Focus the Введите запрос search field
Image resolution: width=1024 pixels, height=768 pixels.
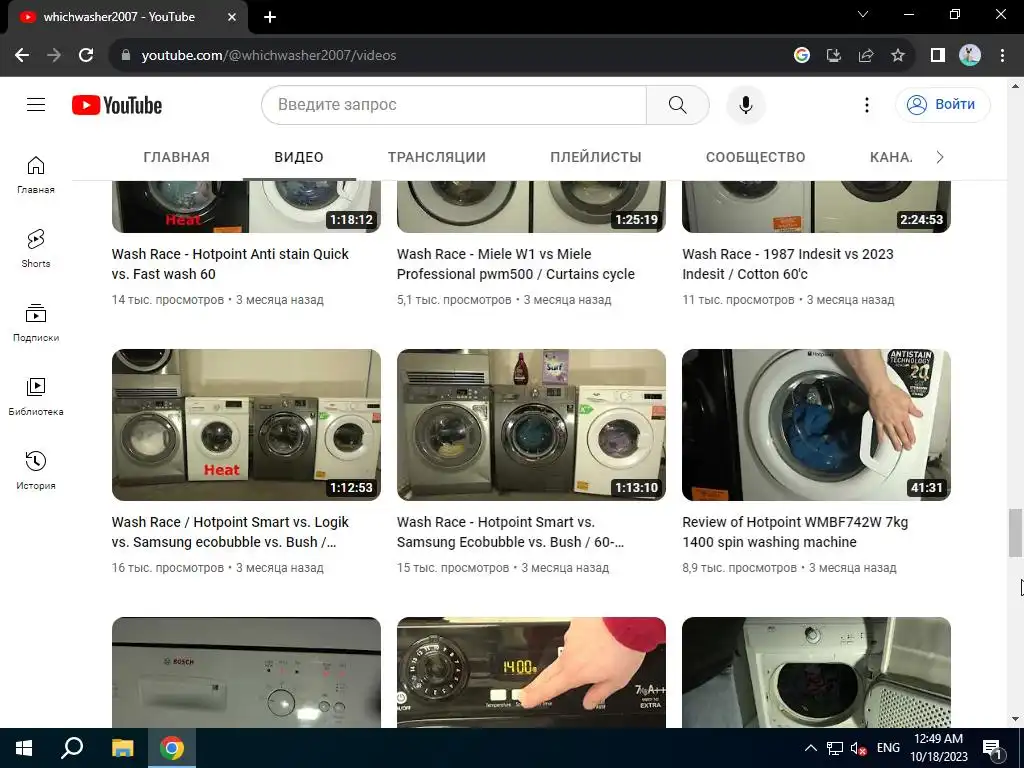coord(454,104)
